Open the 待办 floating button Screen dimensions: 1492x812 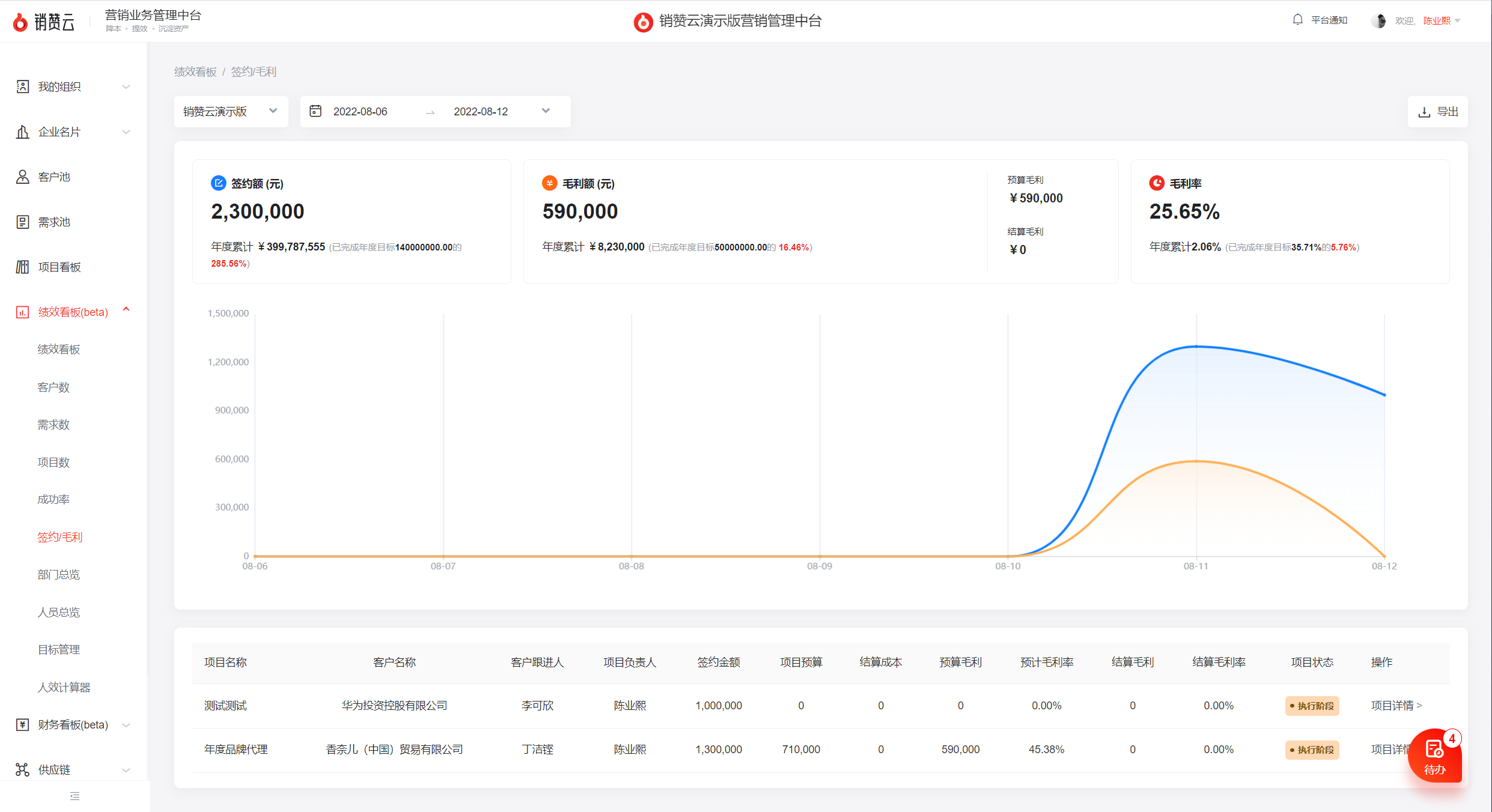coord(1435,756)
